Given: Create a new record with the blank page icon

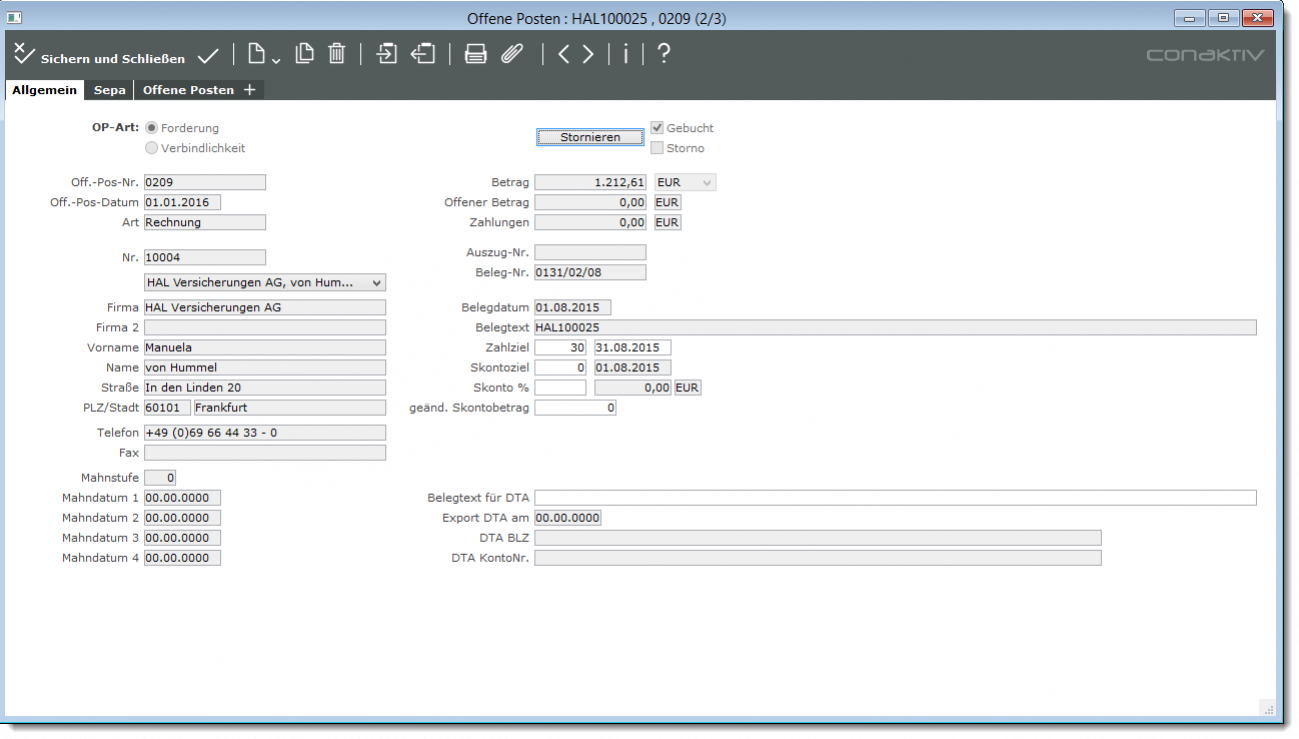Looking at the screenshot, I should [257, 54].
